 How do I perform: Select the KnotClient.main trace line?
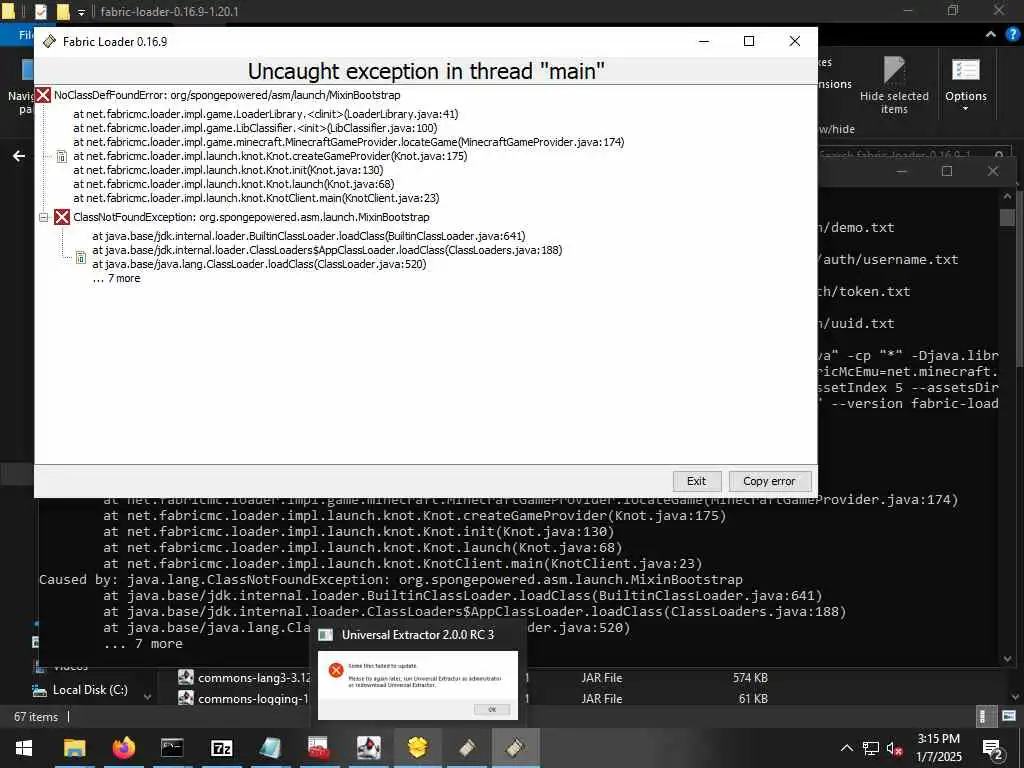256,199
